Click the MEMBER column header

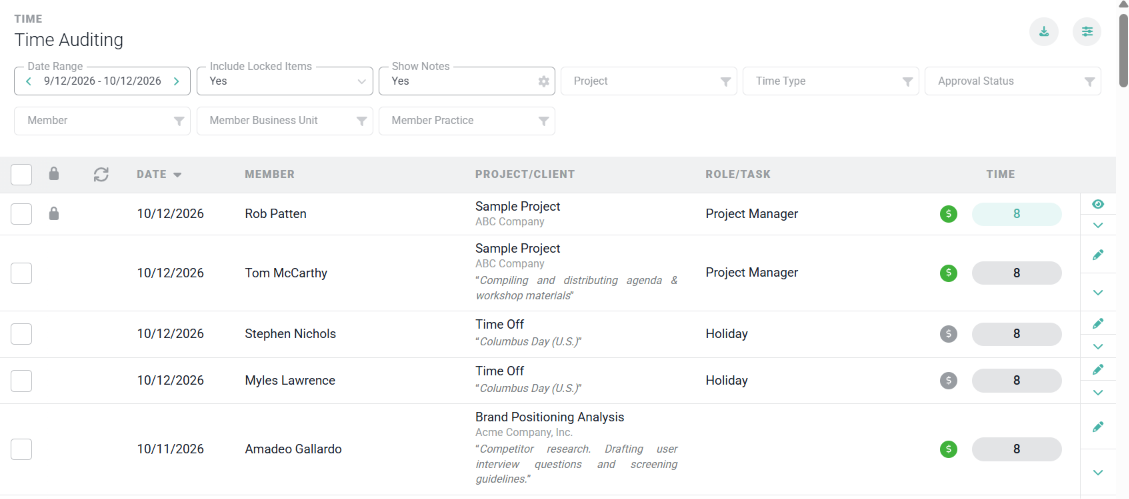click(x=269, y=174)
